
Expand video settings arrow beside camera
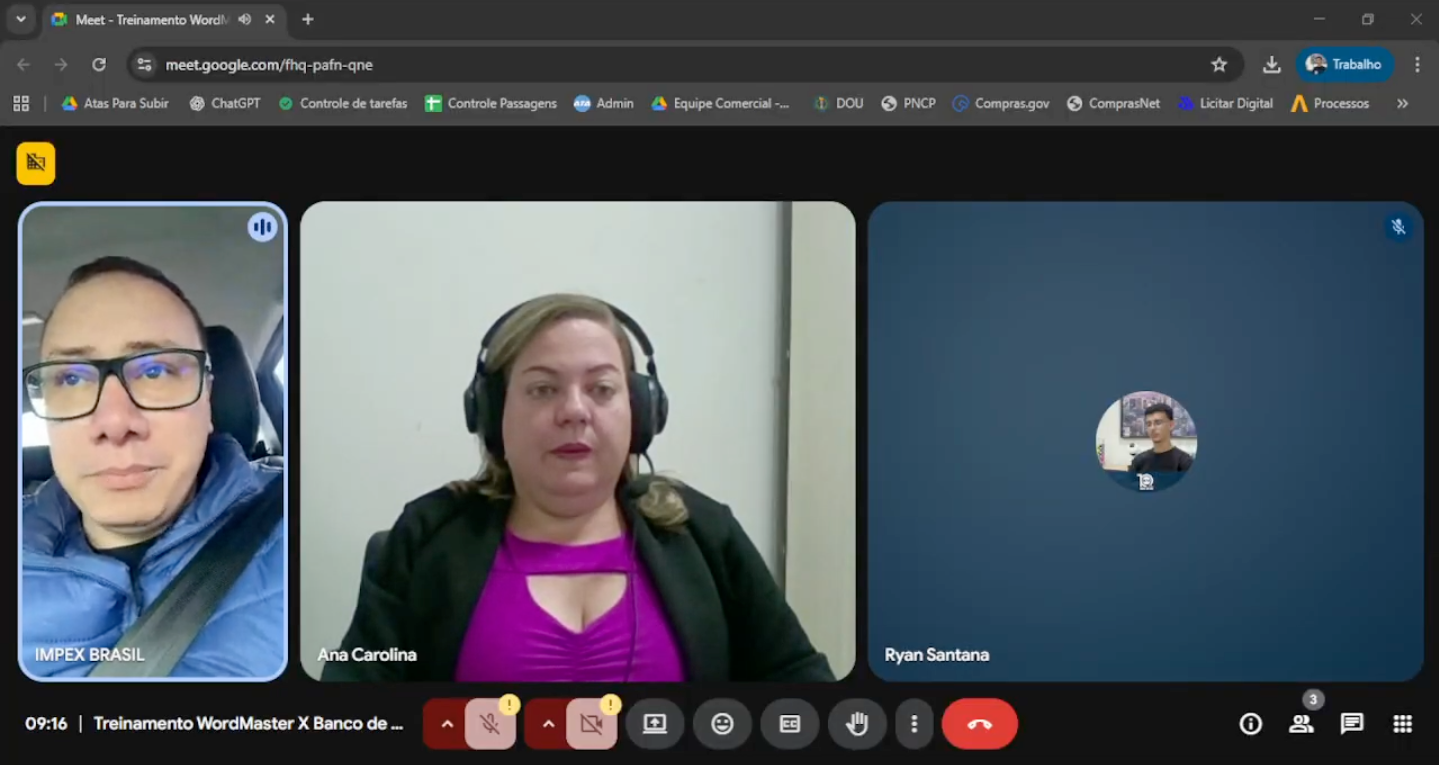coord(547,724)
